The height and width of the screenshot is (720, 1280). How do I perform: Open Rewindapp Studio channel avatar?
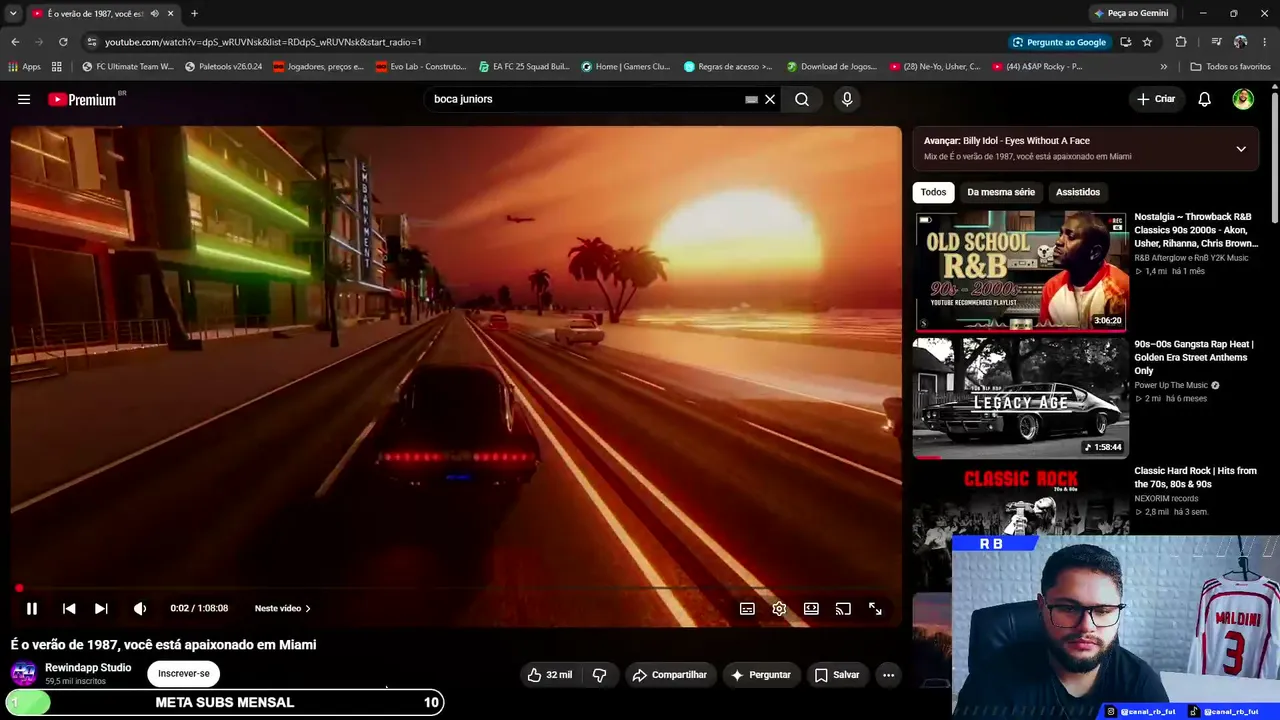[x=24, y=674]
